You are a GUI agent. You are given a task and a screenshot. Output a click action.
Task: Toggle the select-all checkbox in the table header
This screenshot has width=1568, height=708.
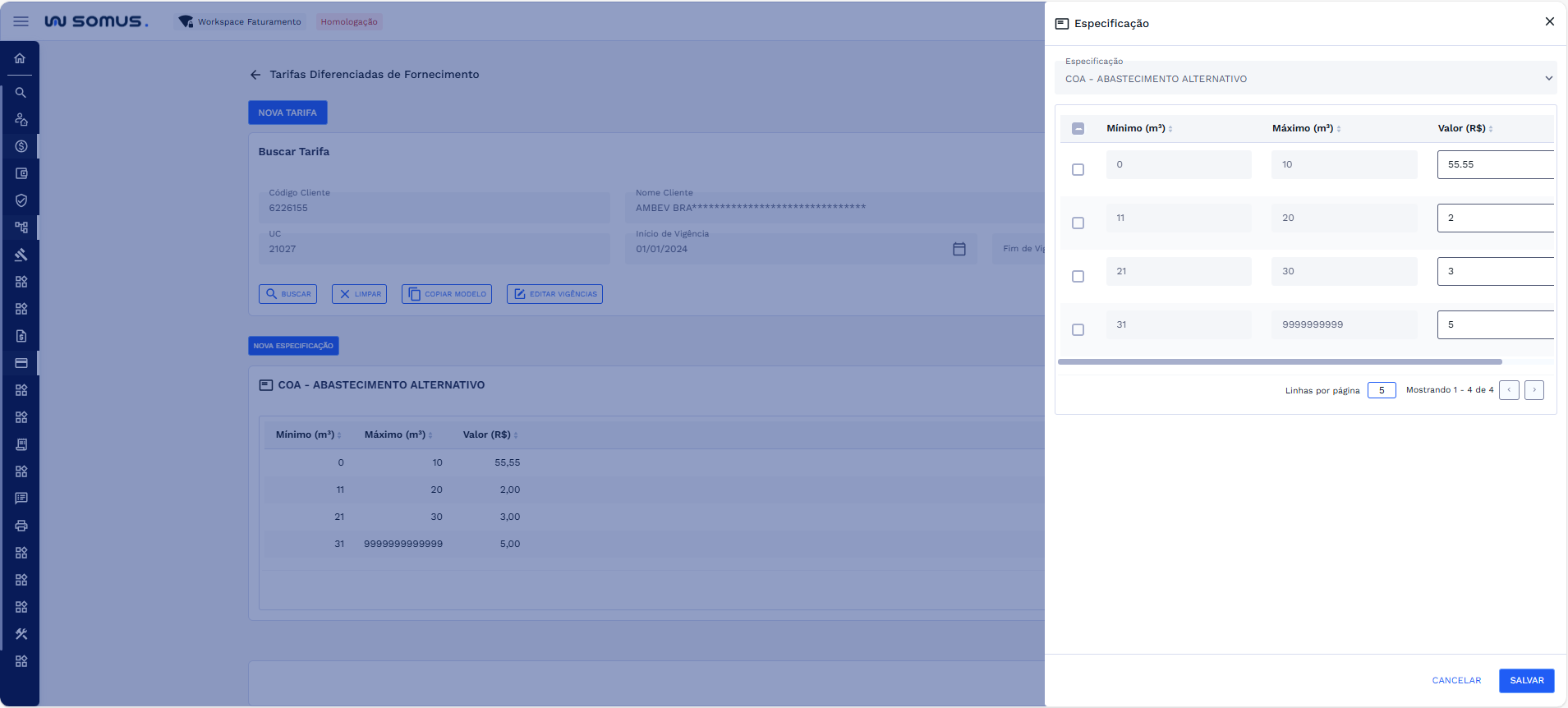coord(1078,129)
